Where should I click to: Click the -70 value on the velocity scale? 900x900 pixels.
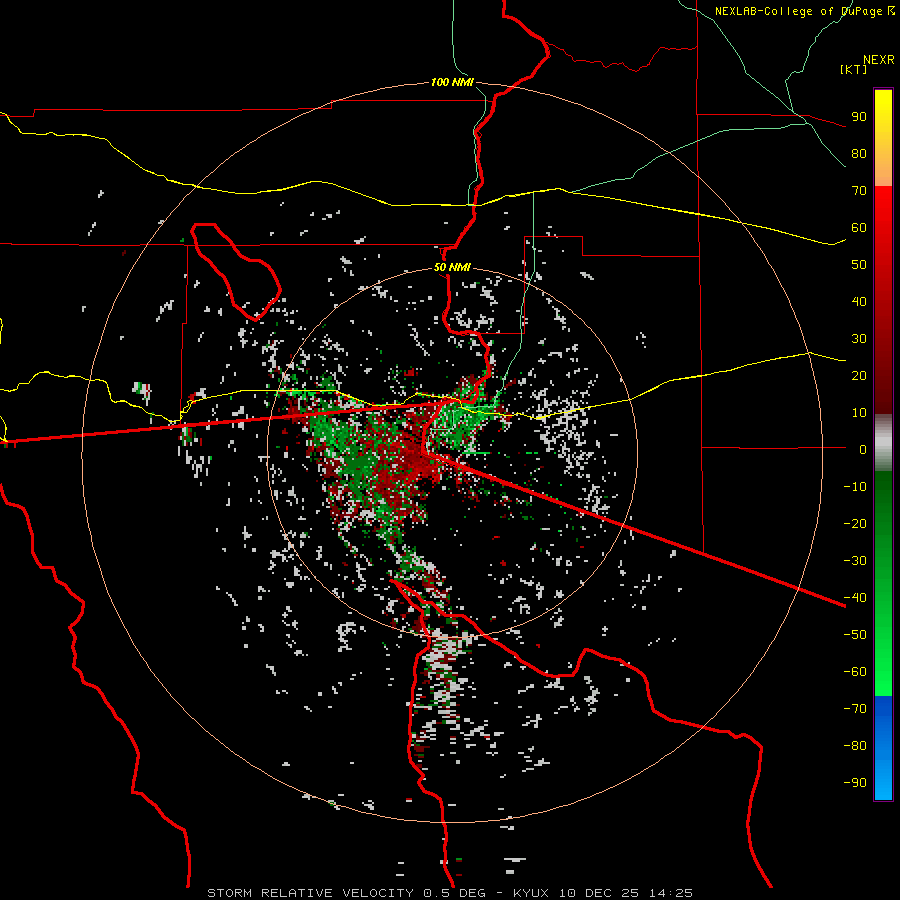[855, 708]
